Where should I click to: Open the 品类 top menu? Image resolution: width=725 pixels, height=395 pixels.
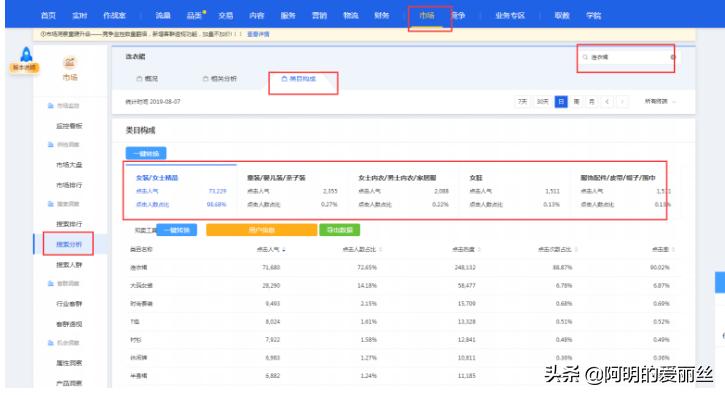coord(194,16)
